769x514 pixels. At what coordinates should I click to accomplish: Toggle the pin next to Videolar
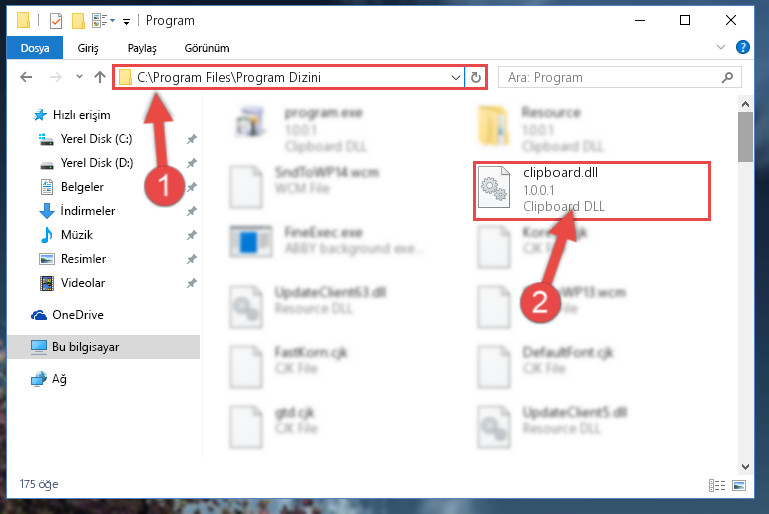(192, 283)
